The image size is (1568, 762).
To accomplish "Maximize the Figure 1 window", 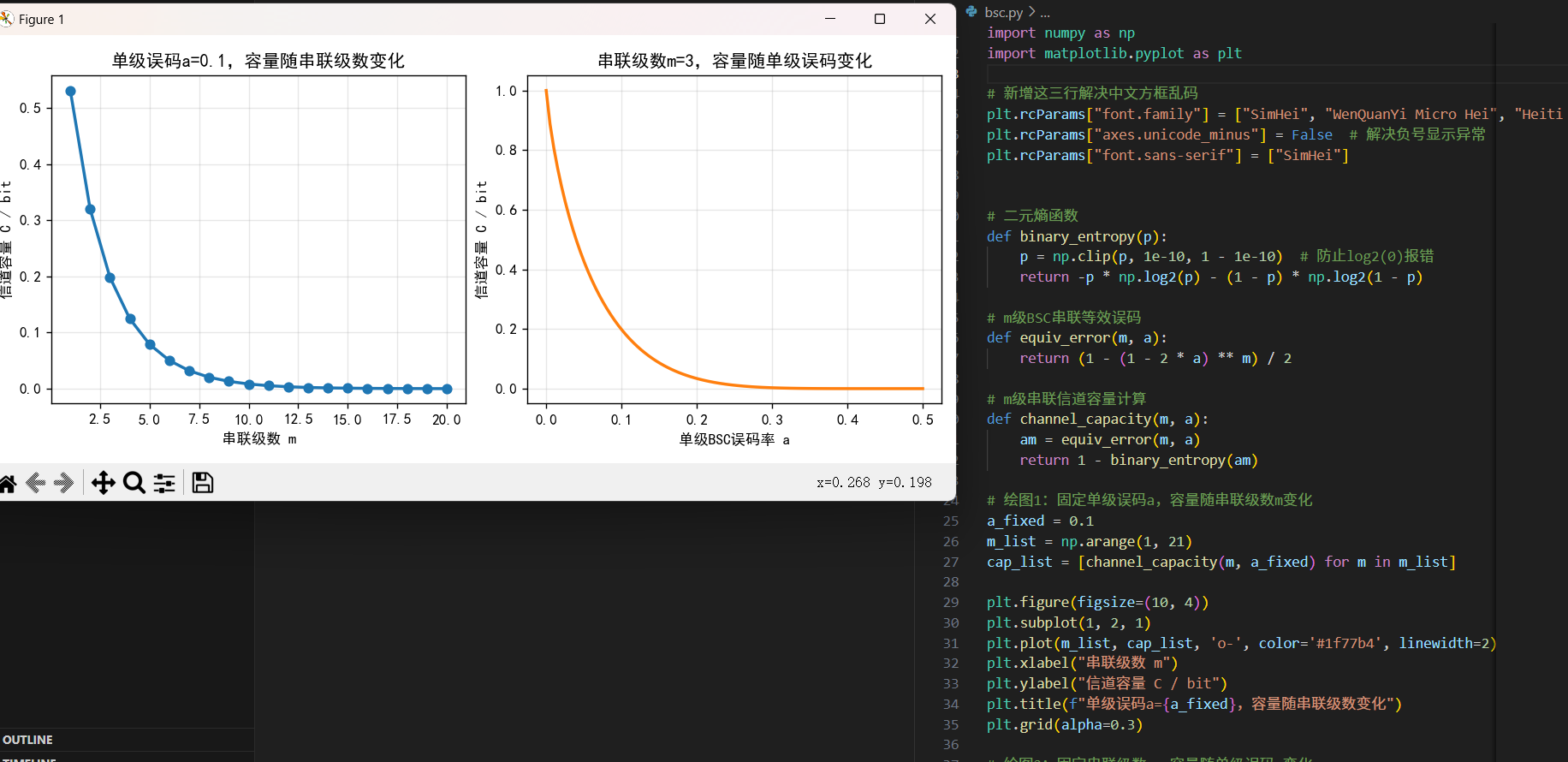I will point(880,19).
